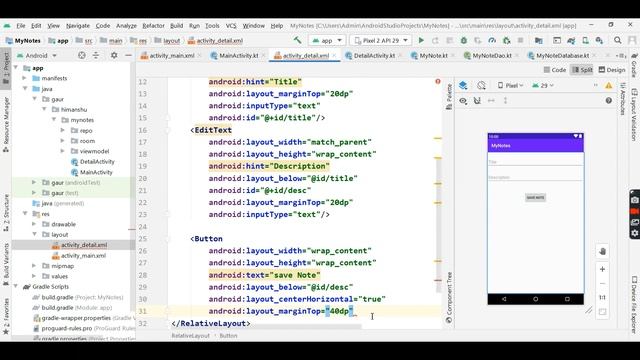Screen dimensions: 640x360
Task: Open the app run configuration dropdown
Action: [327, 40]
